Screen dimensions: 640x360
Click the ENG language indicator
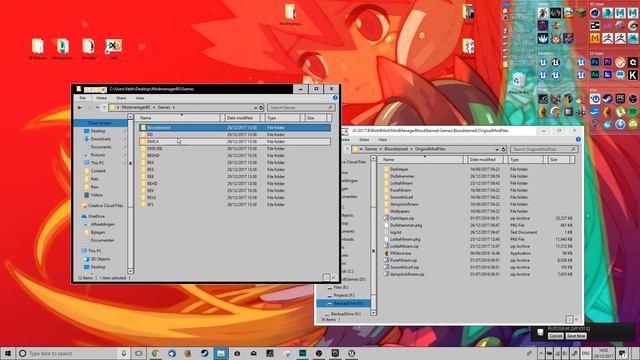click(x=586, y=353)
